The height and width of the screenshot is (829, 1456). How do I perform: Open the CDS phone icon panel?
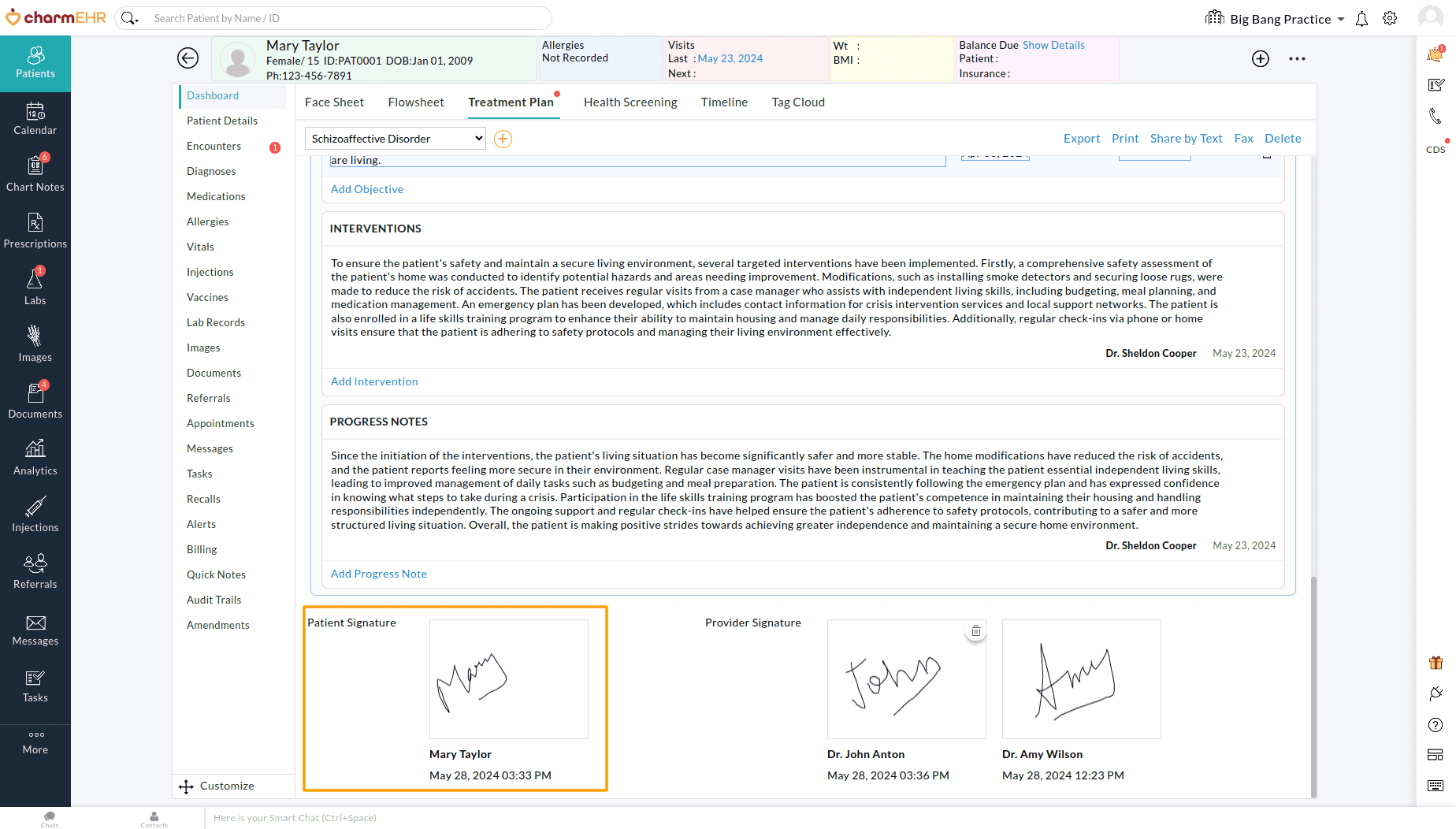1436,117
